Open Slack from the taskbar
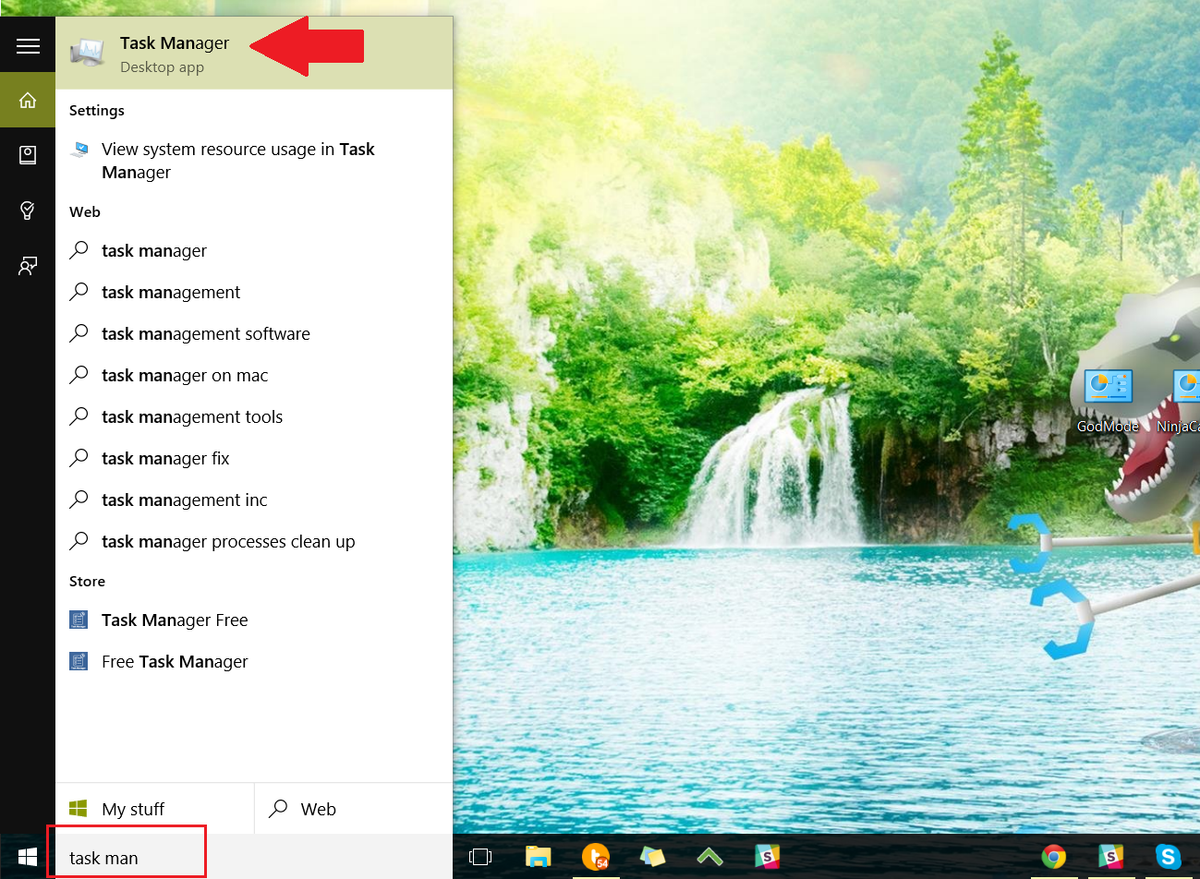1200x879 pixels. [1109, 857]
